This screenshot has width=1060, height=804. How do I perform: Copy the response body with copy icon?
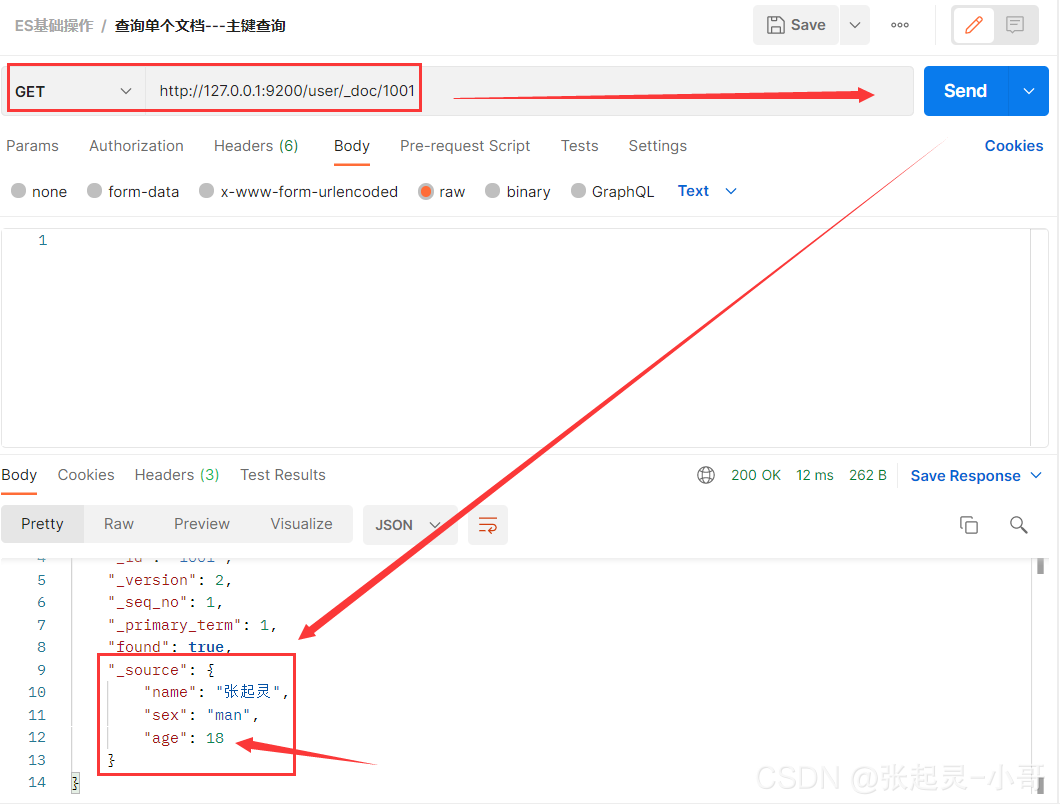tap(969, 525)
